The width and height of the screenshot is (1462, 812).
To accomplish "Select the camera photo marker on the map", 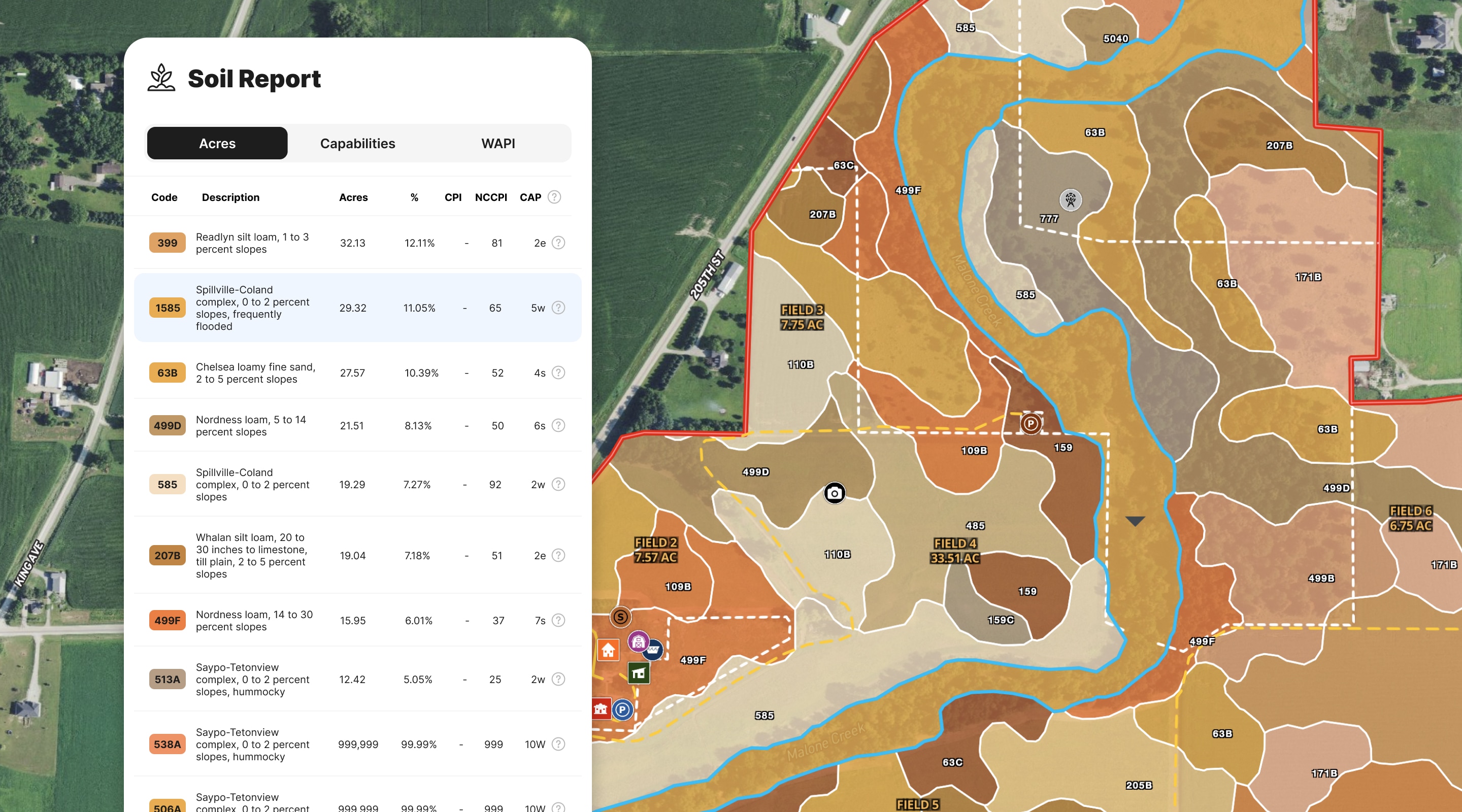I will point(834,493).
